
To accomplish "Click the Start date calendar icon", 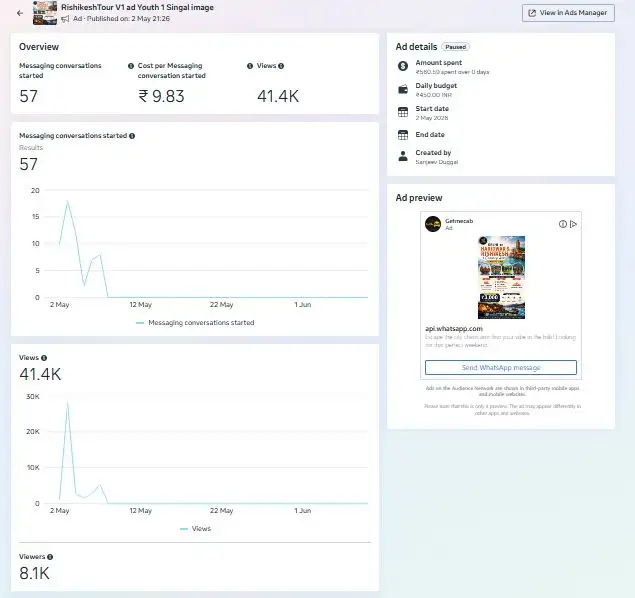I will (x=403, y=112).
